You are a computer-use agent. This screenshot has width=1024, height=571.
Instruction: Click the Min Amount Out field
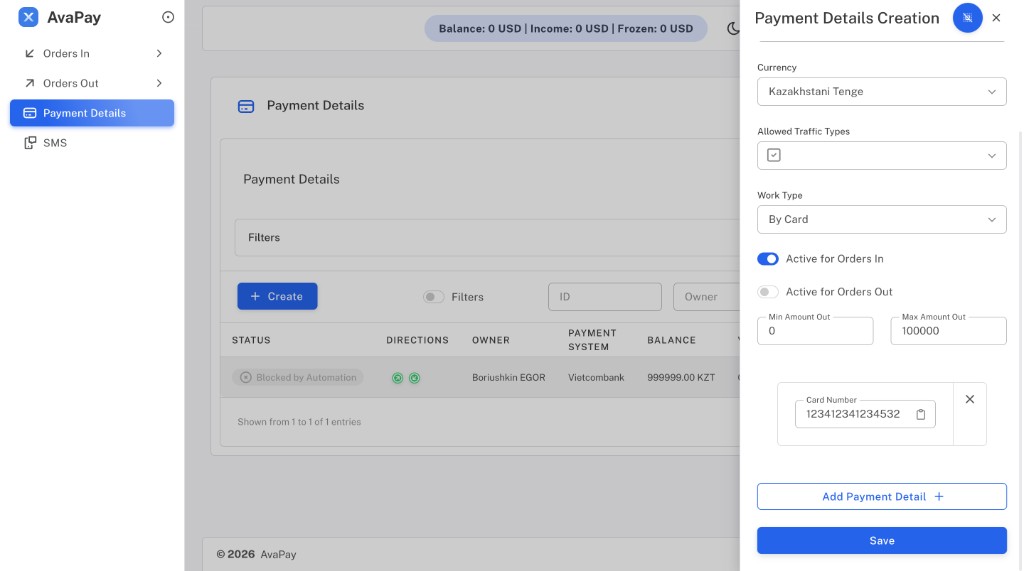[815, 331]
